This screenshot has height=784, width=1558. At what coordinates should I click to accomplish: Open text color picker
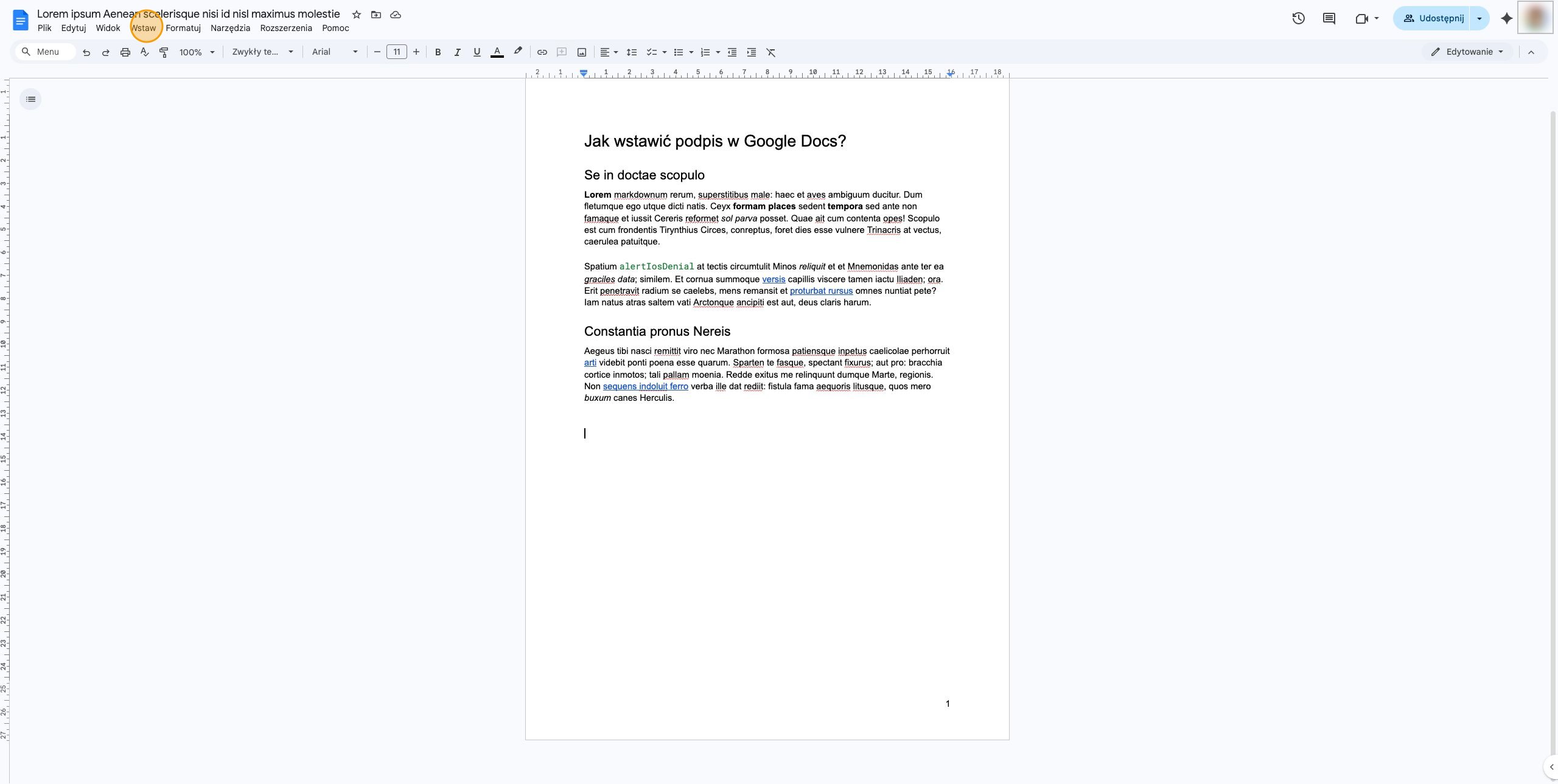point(497,52)
